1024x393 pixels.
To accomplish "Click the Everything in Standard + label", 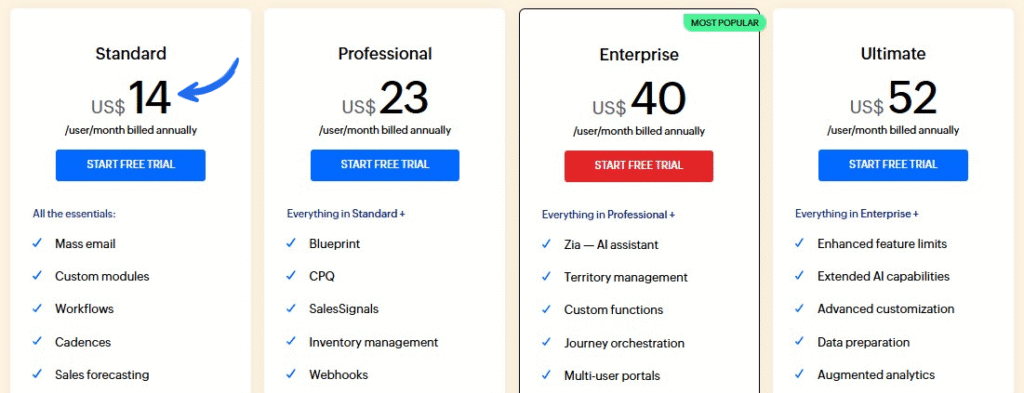I will (346, 213).
